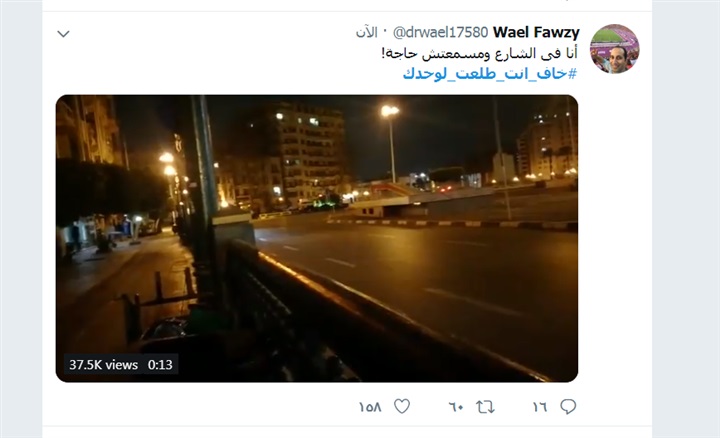Click the retweet arrows icon
Viewport: 720px width, 438px height.
point(485,407)
